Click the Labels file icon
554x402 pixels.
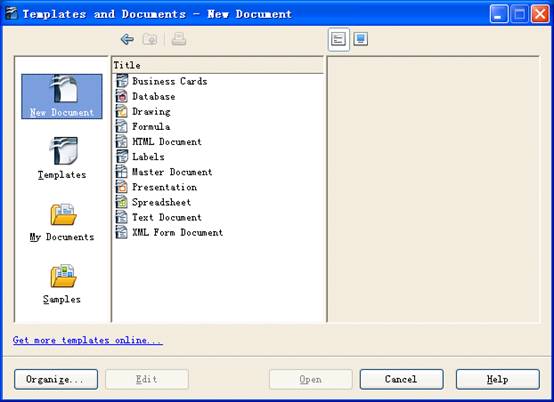point(122,156)
